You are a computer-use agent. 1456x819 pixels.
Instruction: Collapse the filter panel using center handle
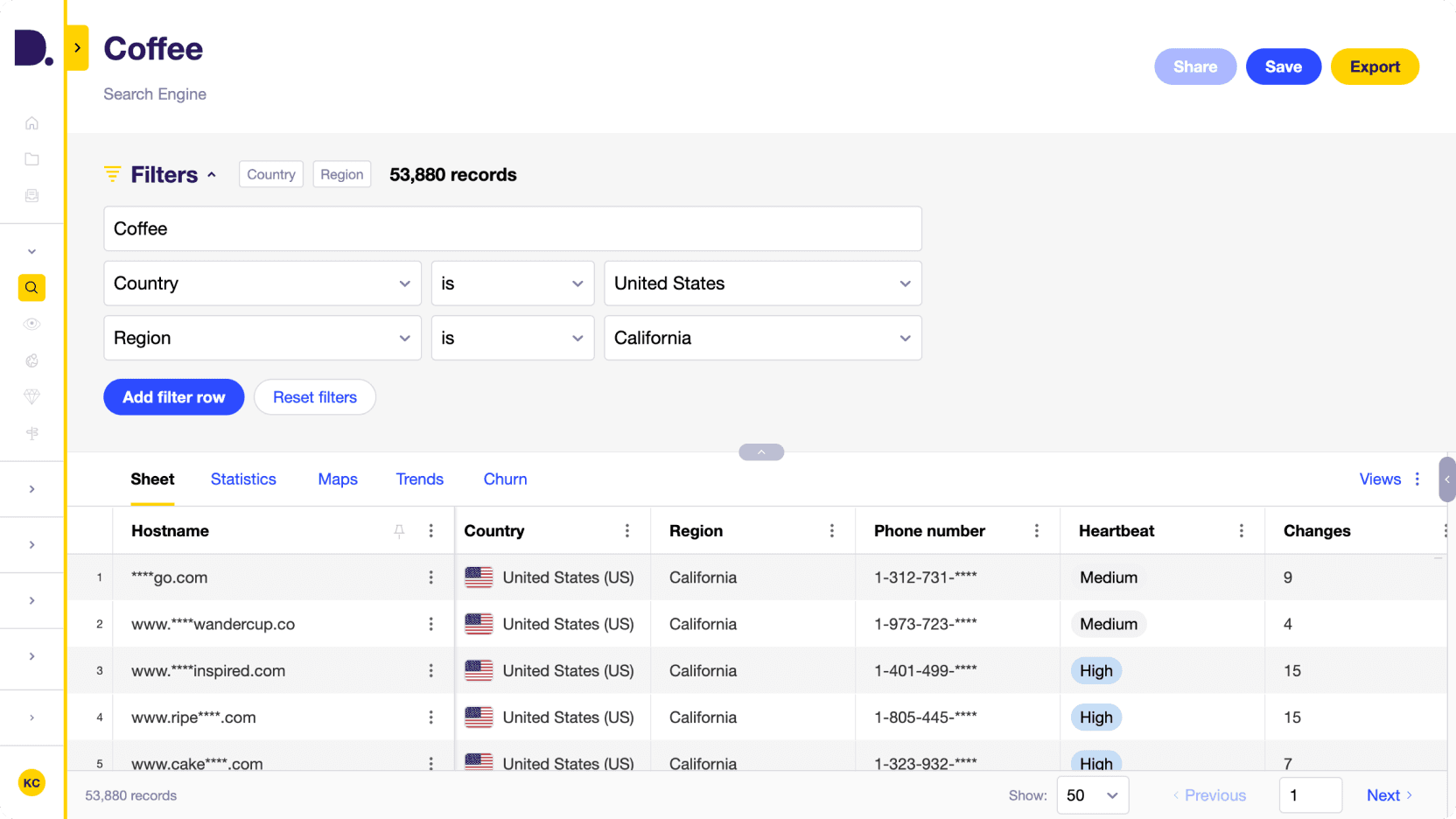(761, 452)
